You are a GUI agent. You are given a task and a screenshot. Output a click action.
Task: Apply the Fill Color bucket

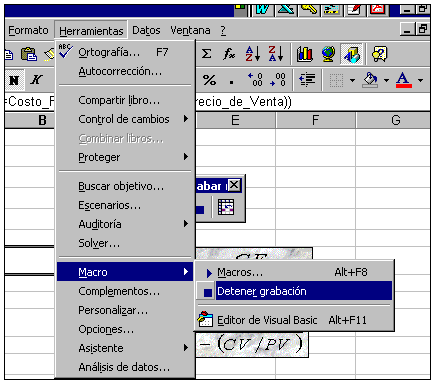click(x=370, y=80)
